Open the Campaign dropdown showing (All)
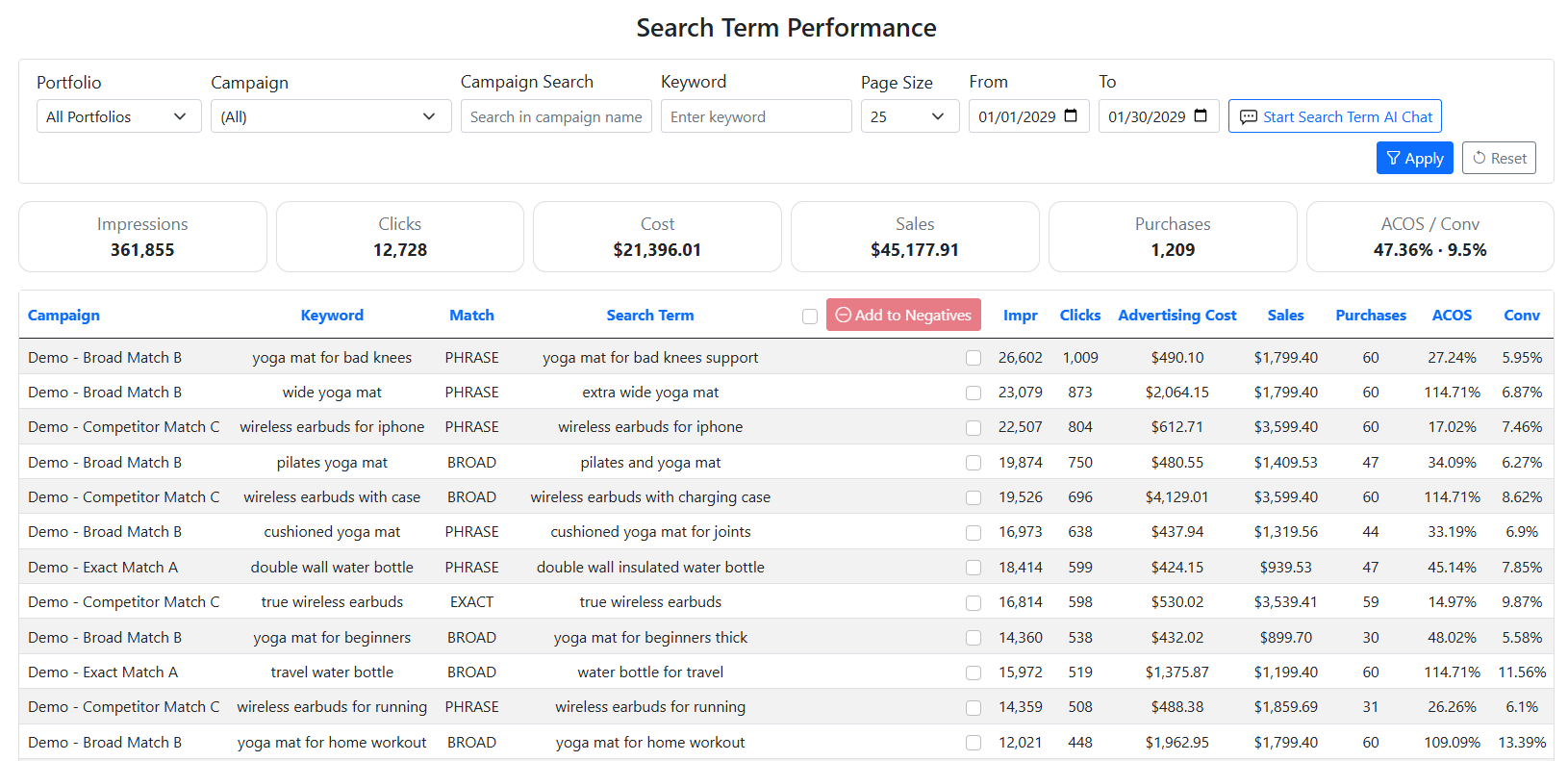The width and height of the screenshot is (1568, 761). [x=330, y=116]
